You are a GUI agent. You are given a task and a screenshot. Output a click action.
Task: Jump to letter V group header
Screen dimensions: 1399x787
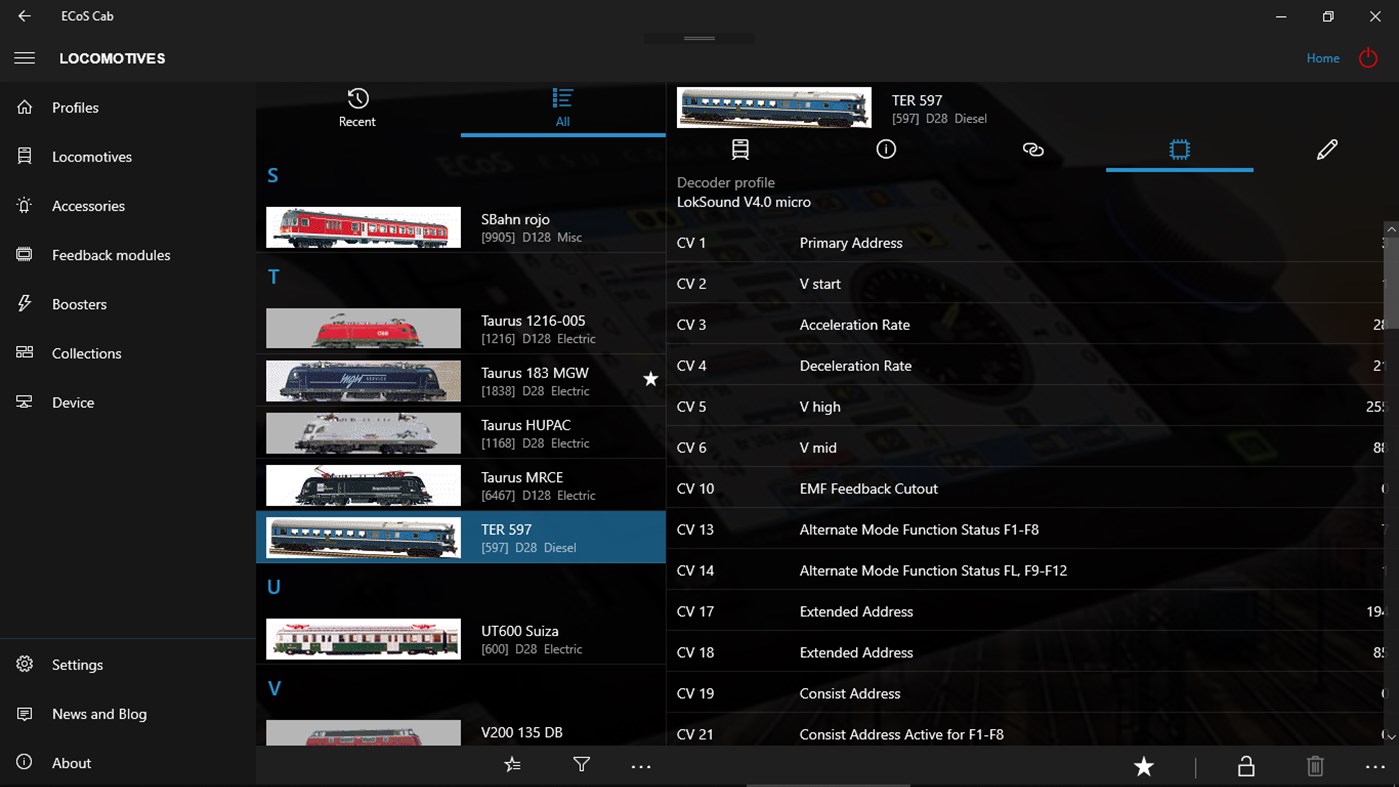(x=274, y=688)
